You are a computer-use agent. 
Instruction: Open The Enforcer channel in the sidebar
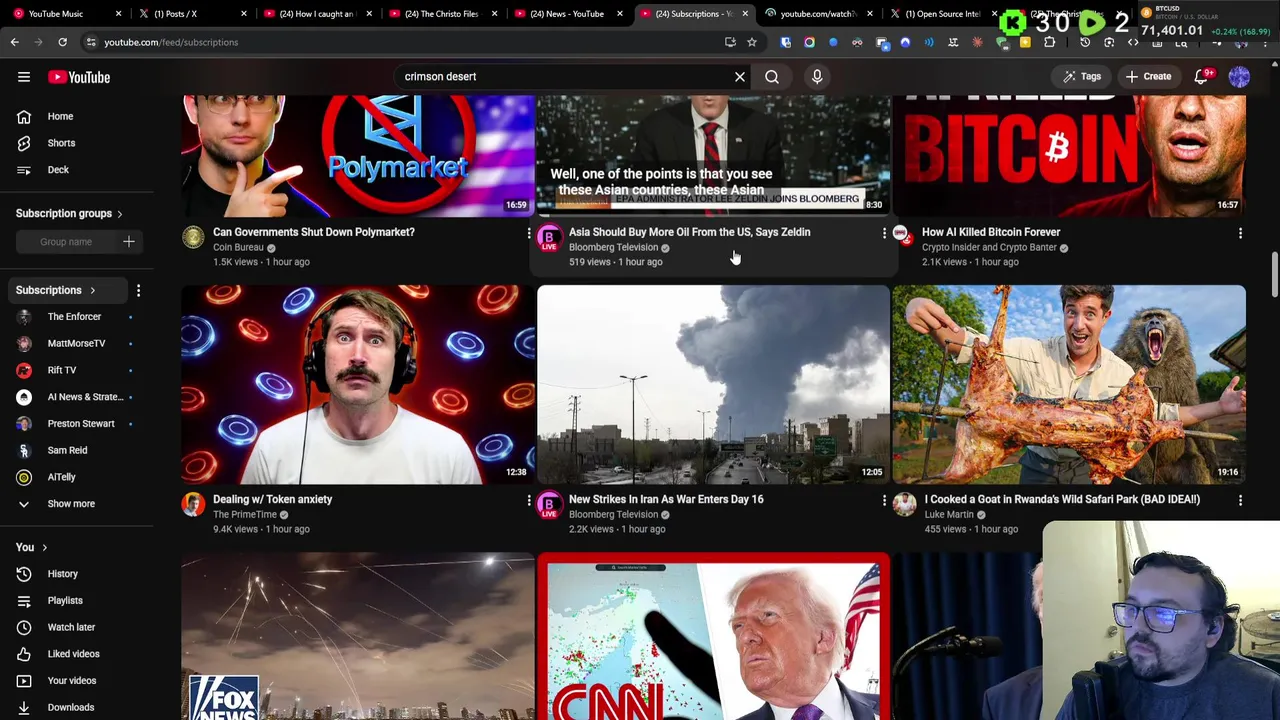click(75, 316)
